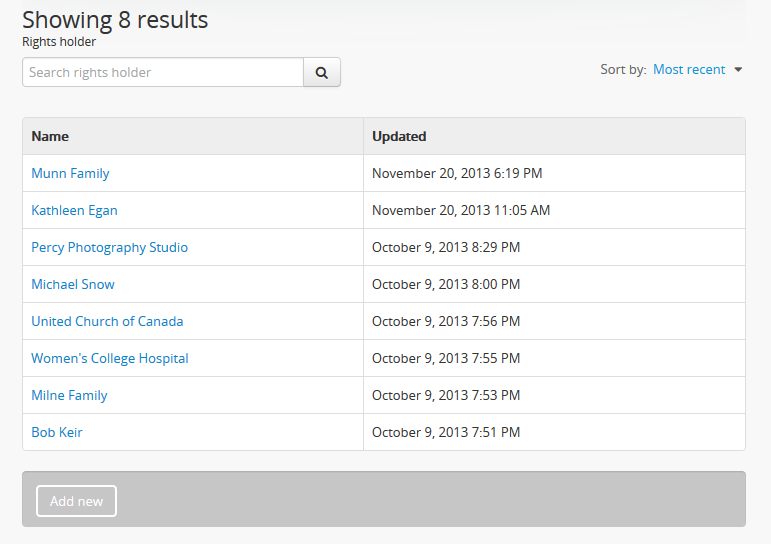This screenshot has height=544, width=771.
Task: Open the Milne Family record
Action: click(x=69, y=395)
